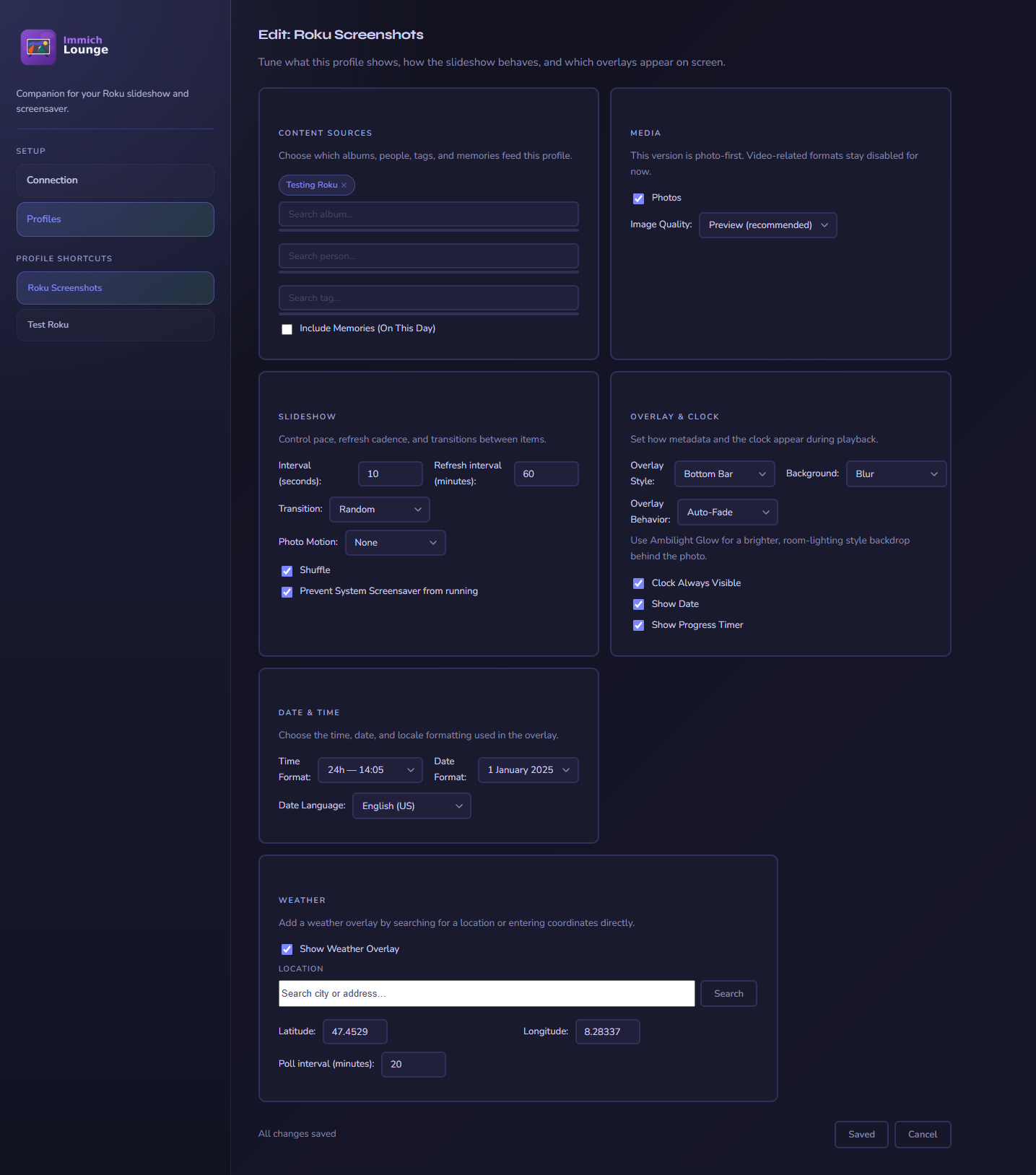
Task: Click the Immich Lounge logo icon
Action: [38, 47]
